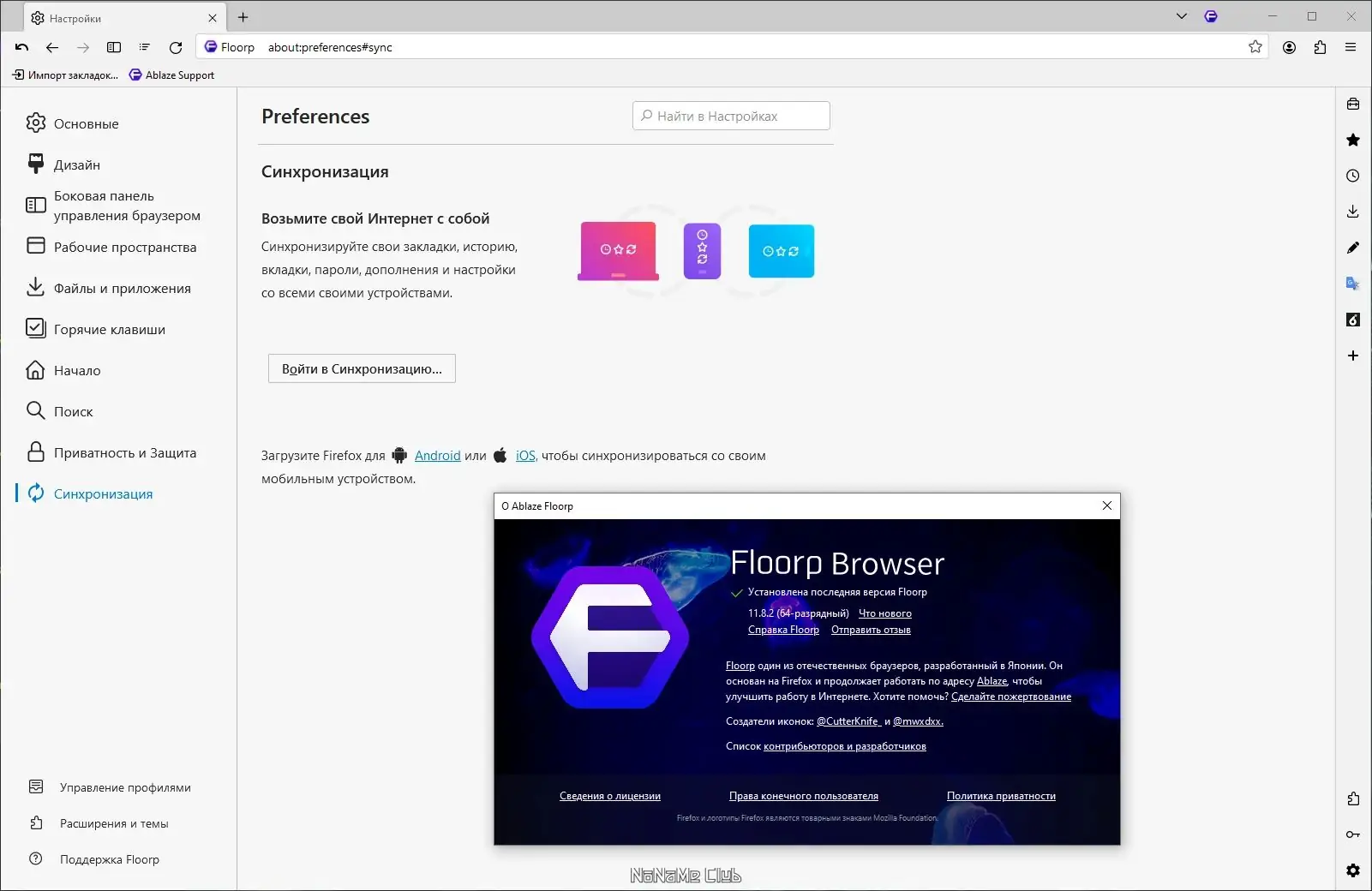Open the Справка Floorp link
Image resolution: width=1372 pixels, height=891 pixels.
783,630
